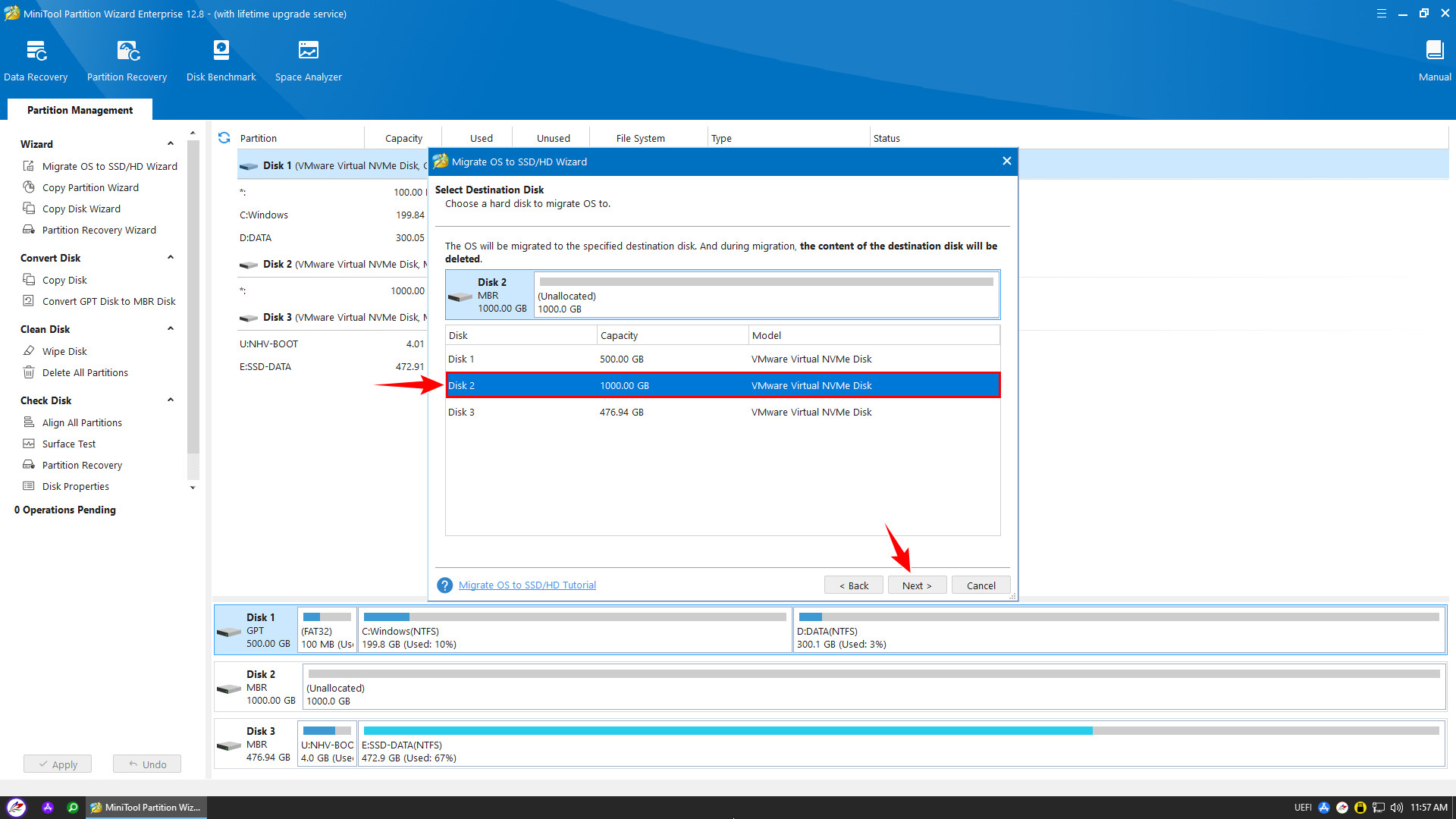1456x819 pixels.
Task: Open the Manual icon
Action: click(1434, 52)
